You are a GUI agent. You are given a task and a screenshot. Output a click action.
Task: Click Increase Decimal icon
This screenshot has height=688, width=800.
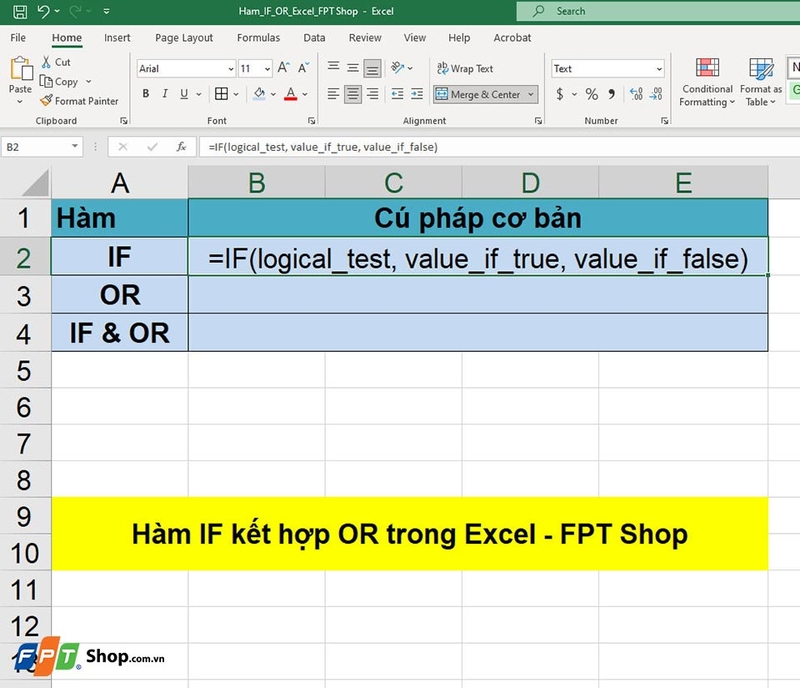636,94
